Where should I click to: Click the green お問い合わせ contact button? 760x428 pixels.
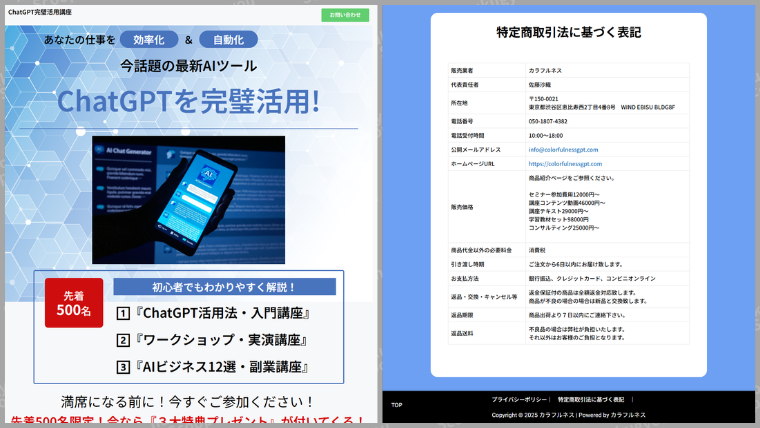[345, 15]
